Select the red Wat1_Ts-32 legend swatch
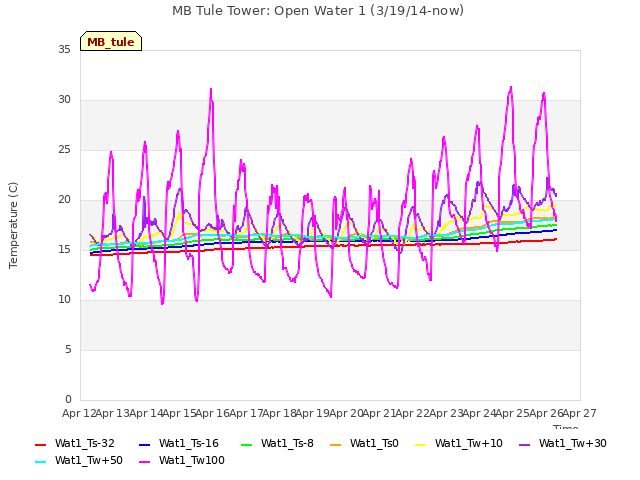This screenshot has width=640, height=480. click(40, 444)
